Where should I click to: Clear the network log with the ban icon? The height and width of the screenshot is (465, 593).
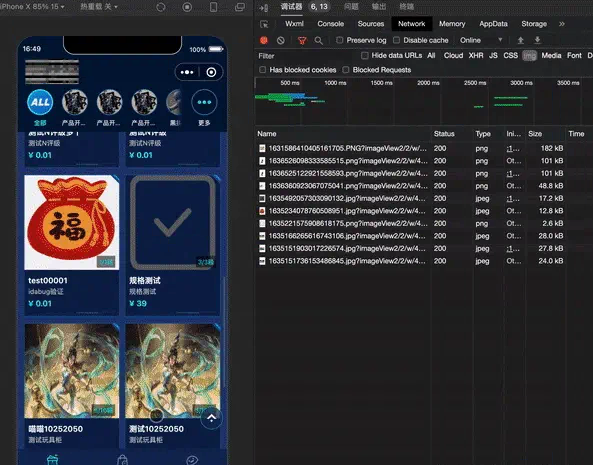click(x=281, y=40)
